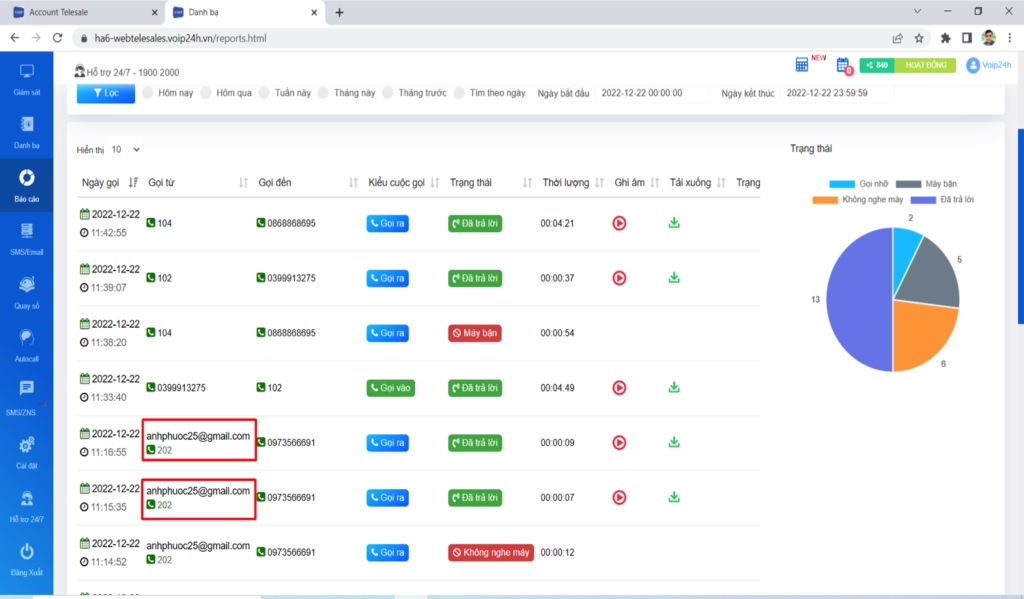
Task: Play recording for the 11:42:55 call
Action: click(x=619, y=223)
